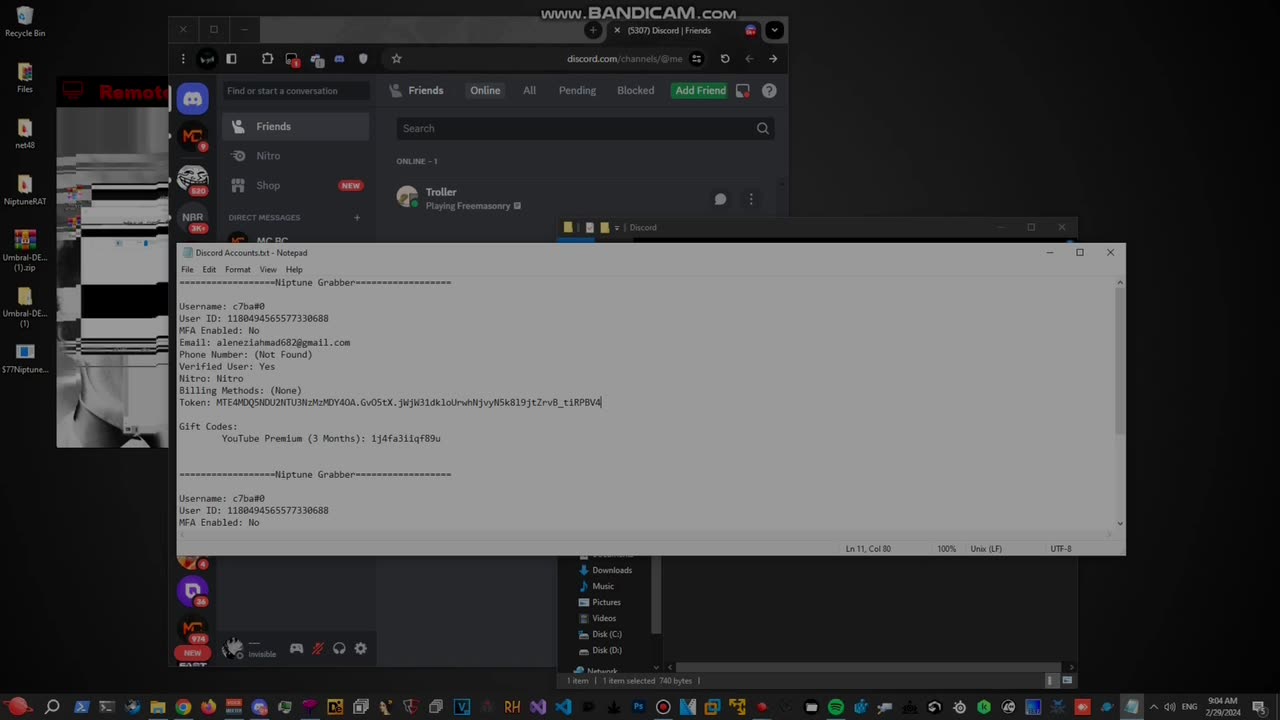Click the Add Friend button
Viewport: 1280px width, 720px height.
[x=700, y=90]
